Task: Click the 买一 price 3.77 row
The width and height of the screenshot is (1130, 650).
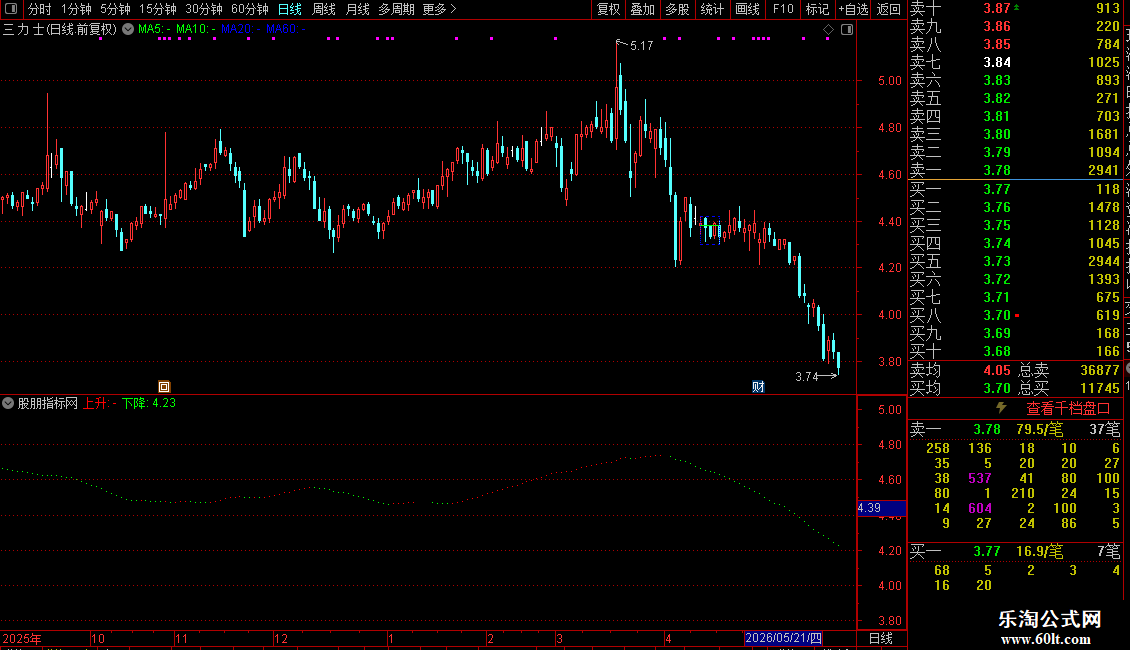Action: coord(1015,189)
